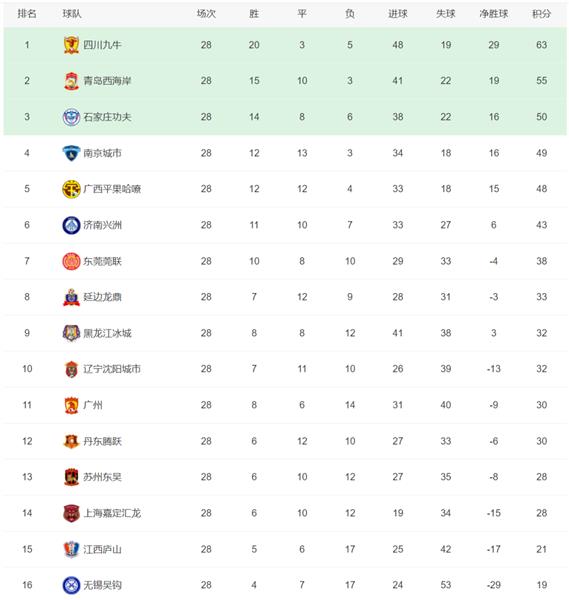Click the 东莞莞联 red circular logo
The height and width of the screenshot is (600, 569).
click(71, 261)
